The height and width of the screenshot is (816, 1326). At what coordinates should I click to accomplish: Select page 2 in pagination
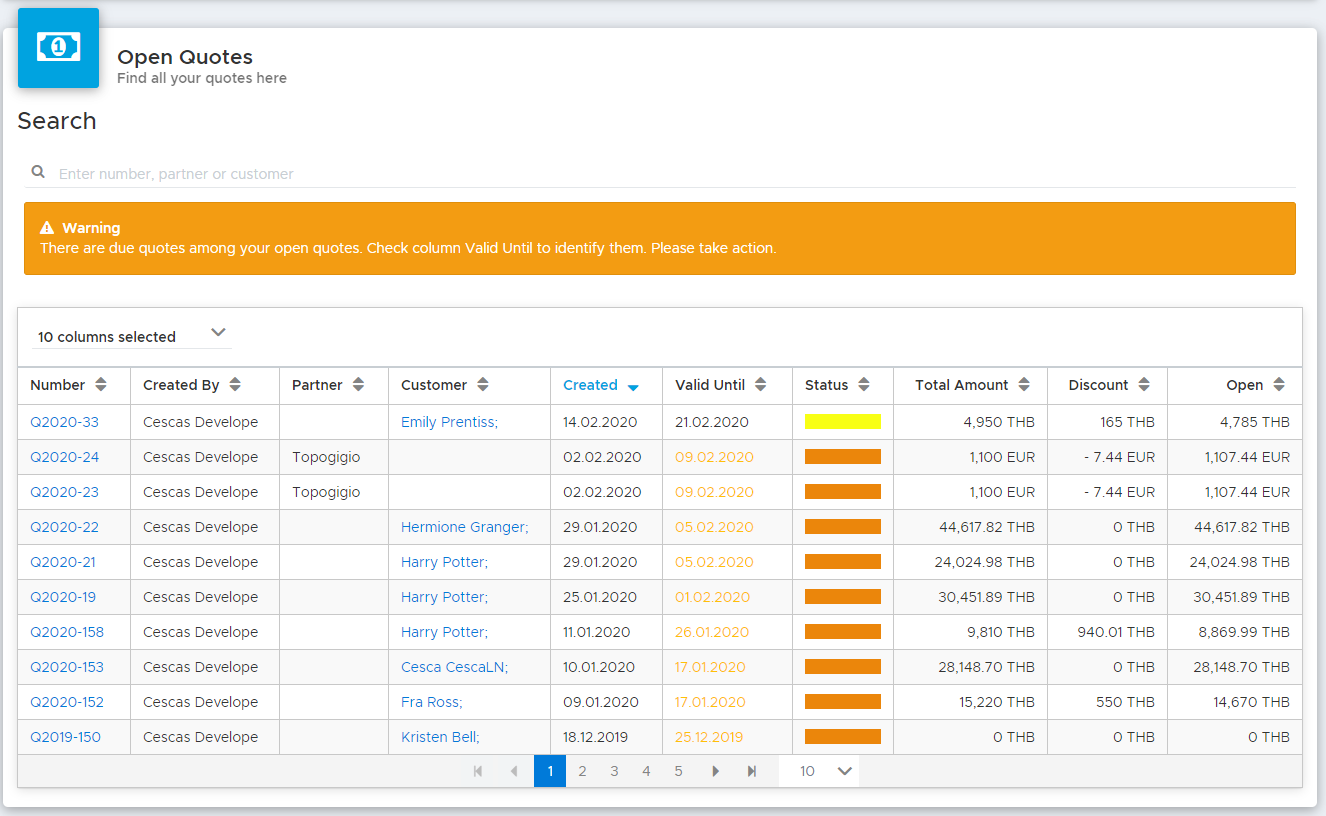point(582,771)
